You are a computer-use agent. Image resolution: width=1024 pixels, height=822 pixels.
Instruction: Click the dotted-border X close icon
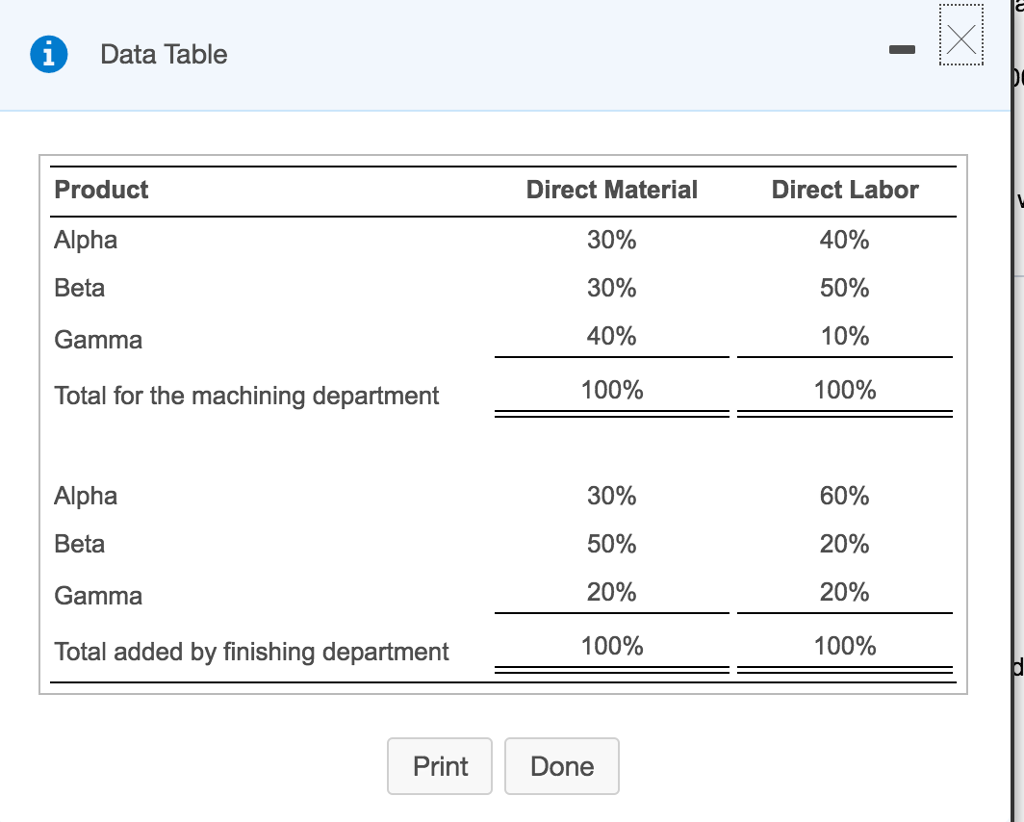961,39
